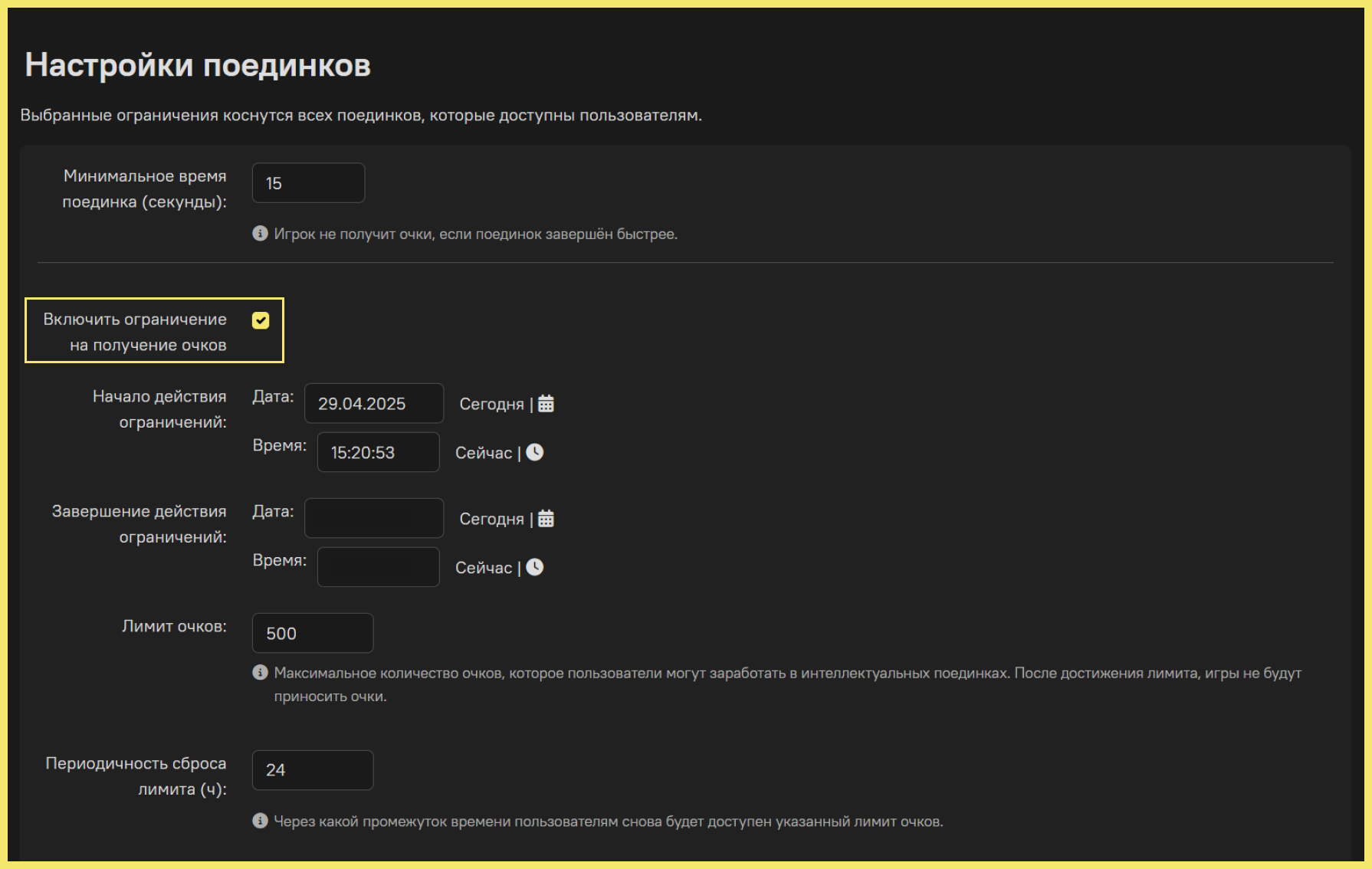Viewport: 1372px width, 869px height.
Task: Open clock picker for restriction end time
Action: pyautogui.click(x=535, y=567)
